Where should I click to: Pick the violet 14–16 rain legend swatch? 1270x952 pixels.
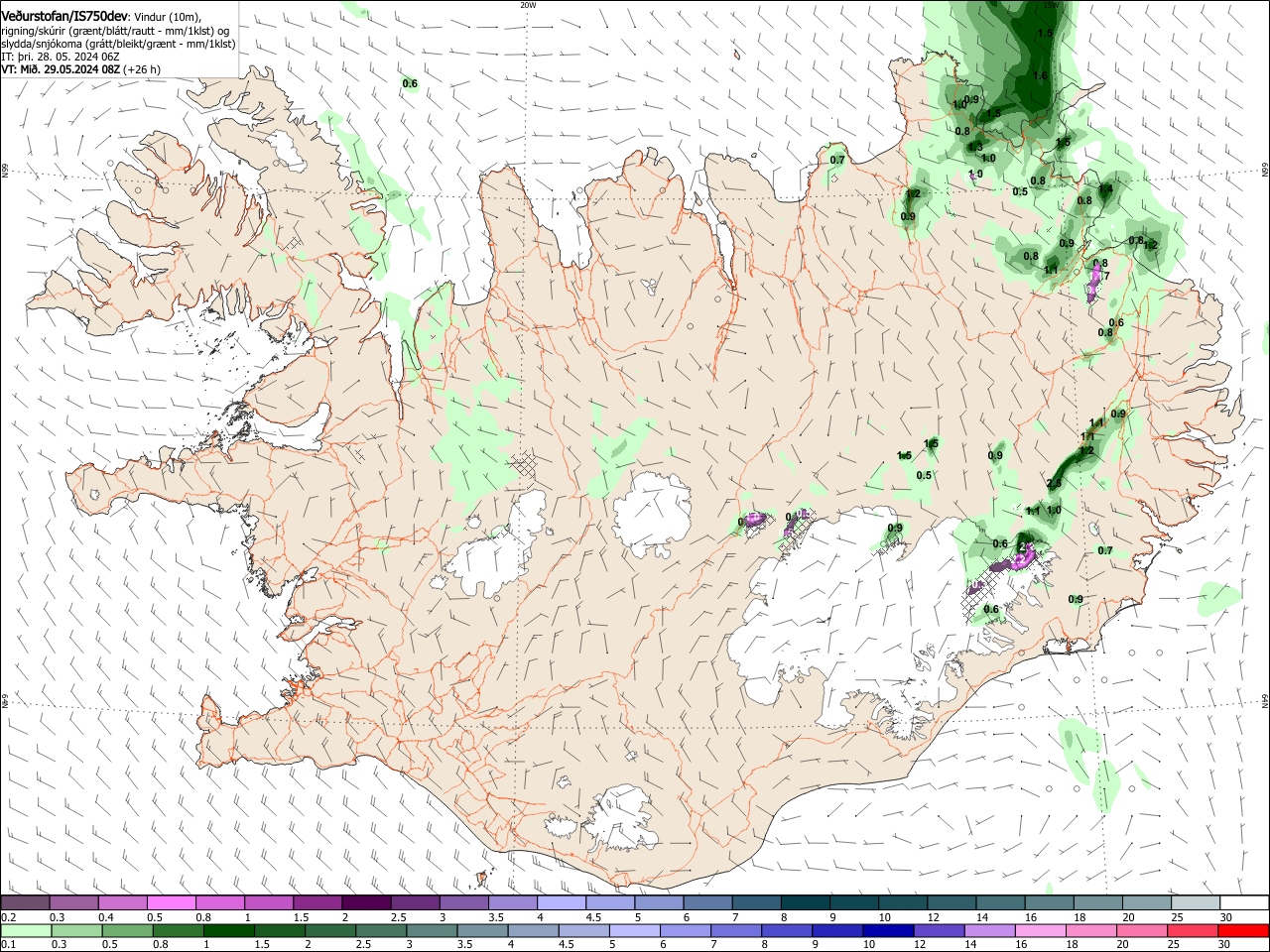pos(988,930)
